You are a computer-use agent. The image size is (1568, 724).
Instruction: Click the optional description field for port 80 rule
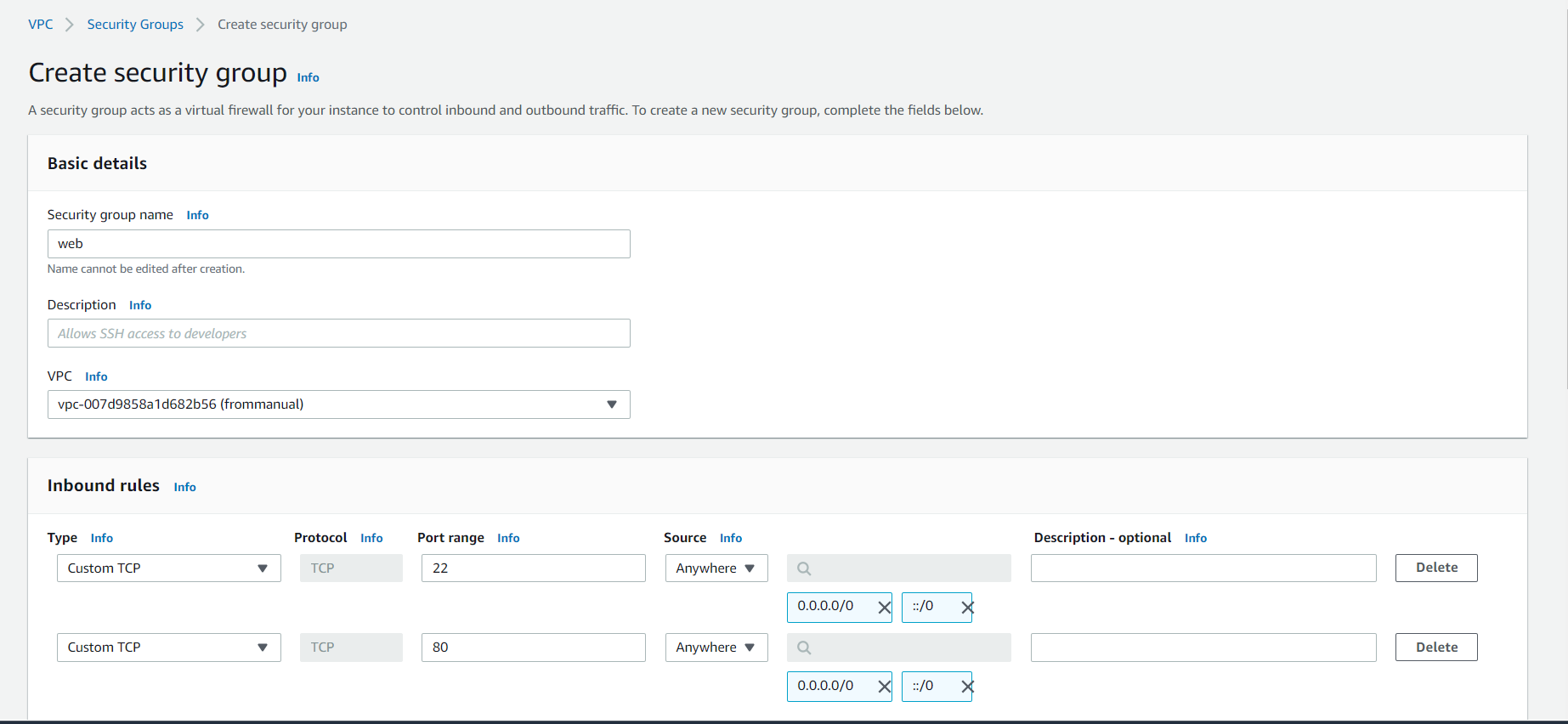point(1203,648)
